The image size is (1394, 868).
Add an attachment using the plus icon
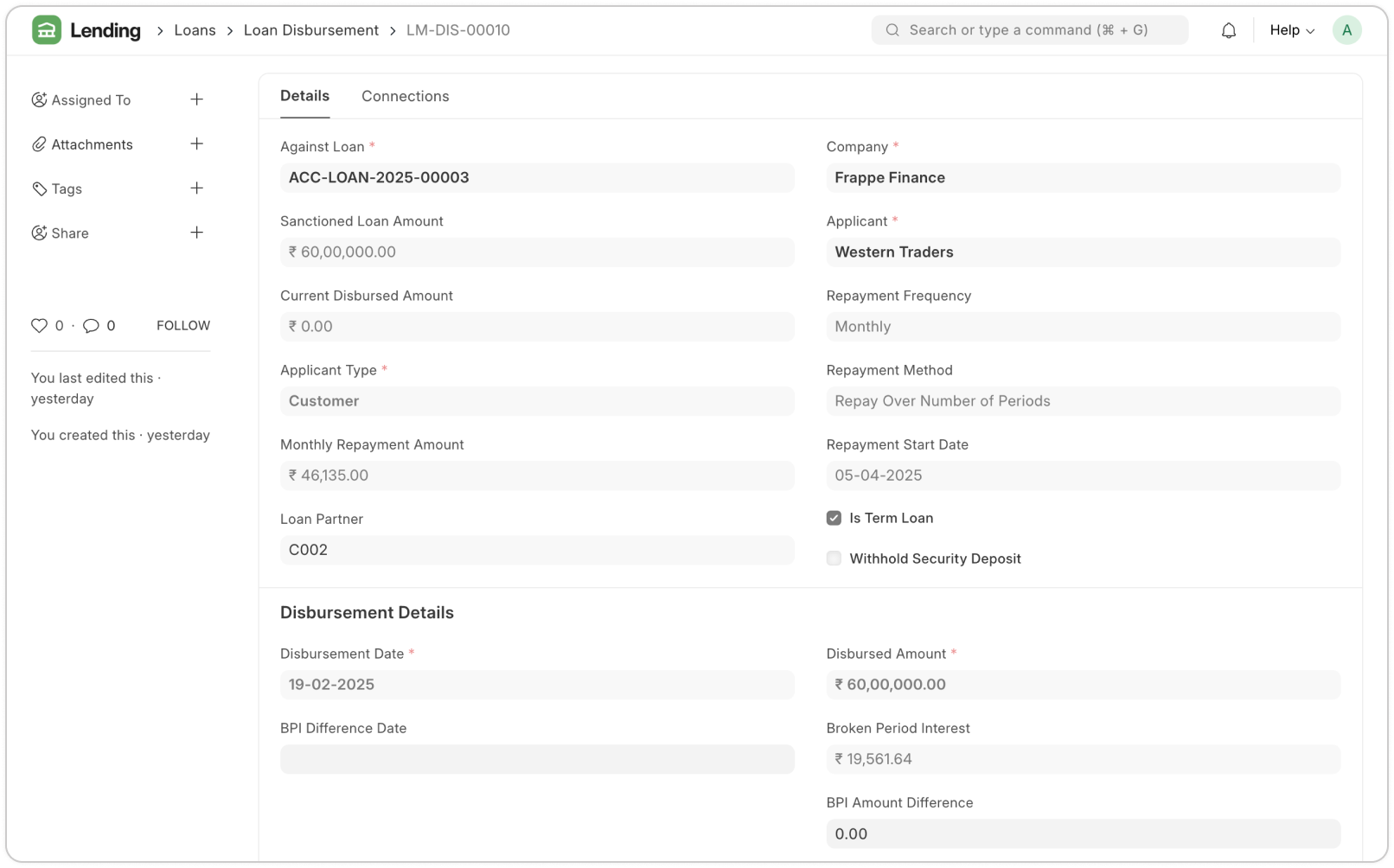[197, 144]
